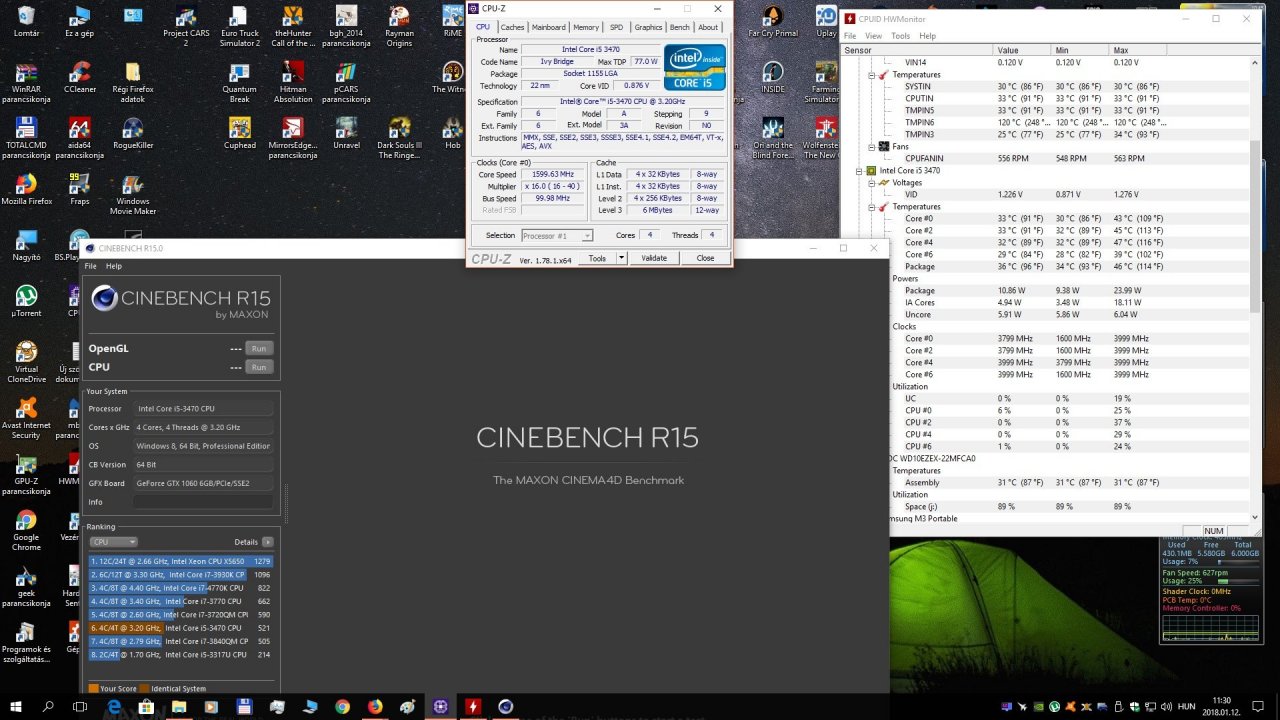This screenshot has width=1280, height=720.
Task: Open the Bench tab in CPU-Z
Action: [x=679, y=27]
